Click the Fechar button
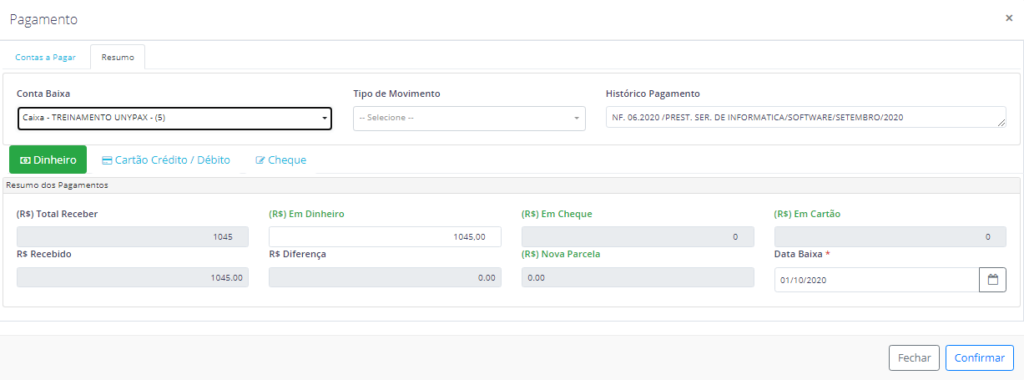This screenshot has height=380, width=1024. [914, 358]
